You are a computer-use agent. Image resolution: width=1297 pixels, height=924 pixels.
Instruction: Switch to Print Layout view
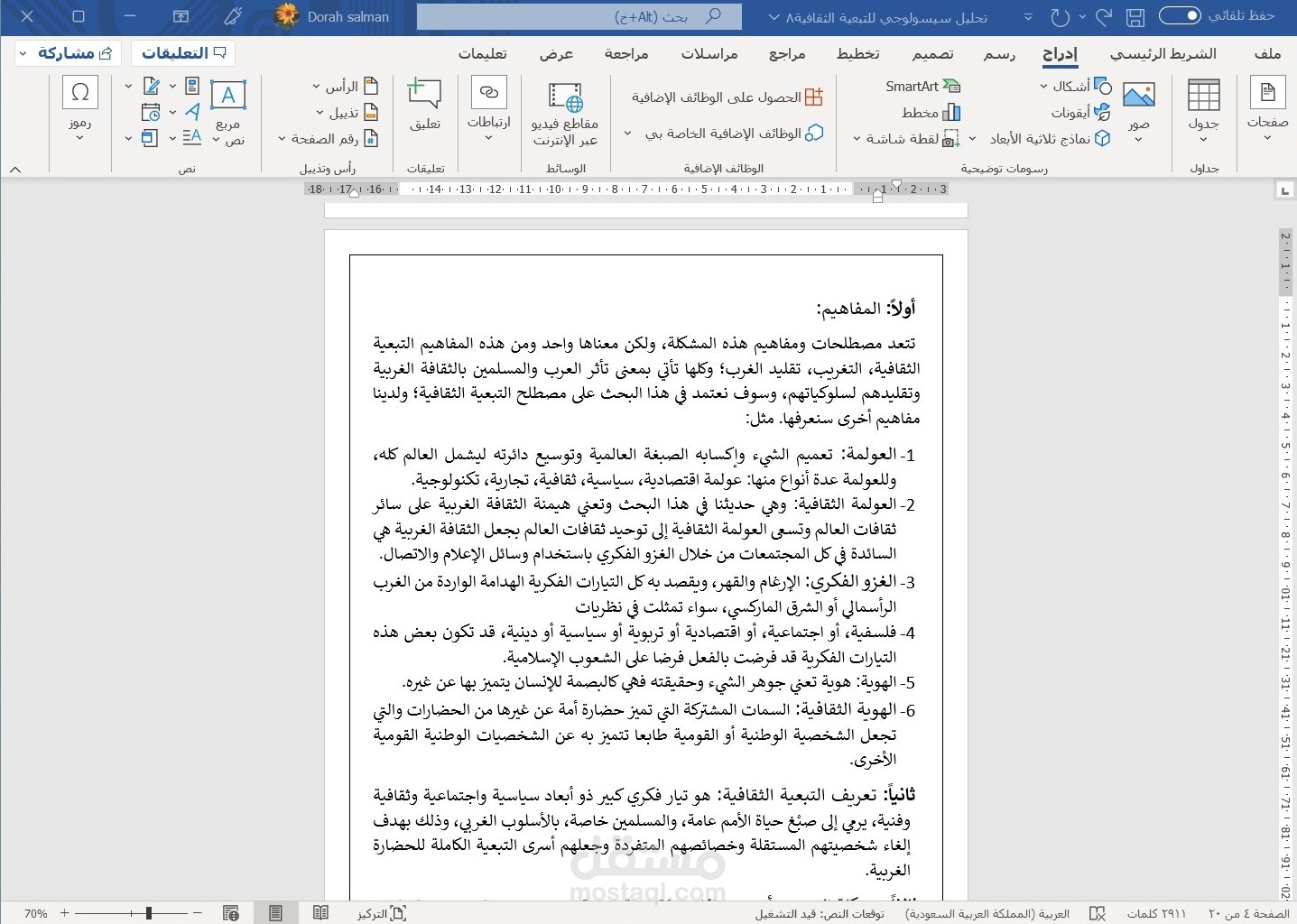pyautogui.click(x=275, y=913)
